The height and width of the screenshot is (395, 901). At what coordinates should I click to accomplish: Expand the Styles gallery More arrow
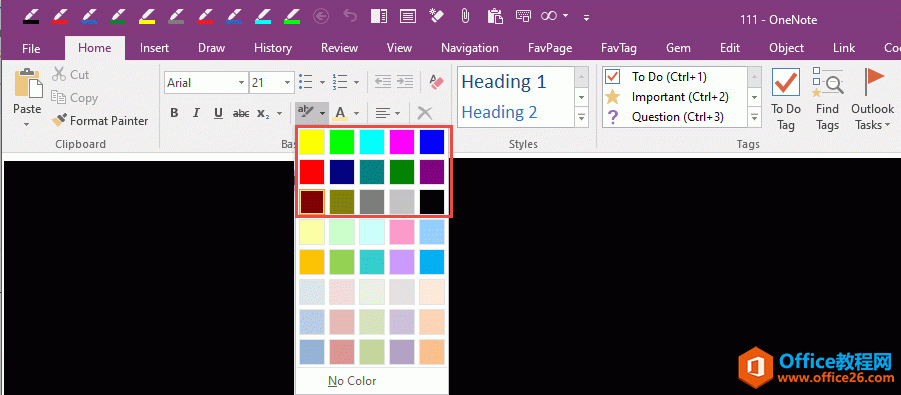point(582,118)
